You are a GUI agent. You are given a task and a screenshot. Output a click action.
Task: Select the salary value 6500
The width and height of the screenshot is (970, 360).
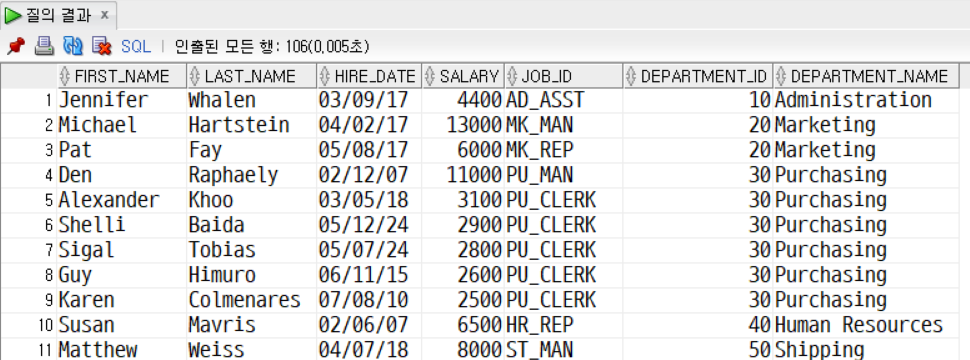point(463,325)
